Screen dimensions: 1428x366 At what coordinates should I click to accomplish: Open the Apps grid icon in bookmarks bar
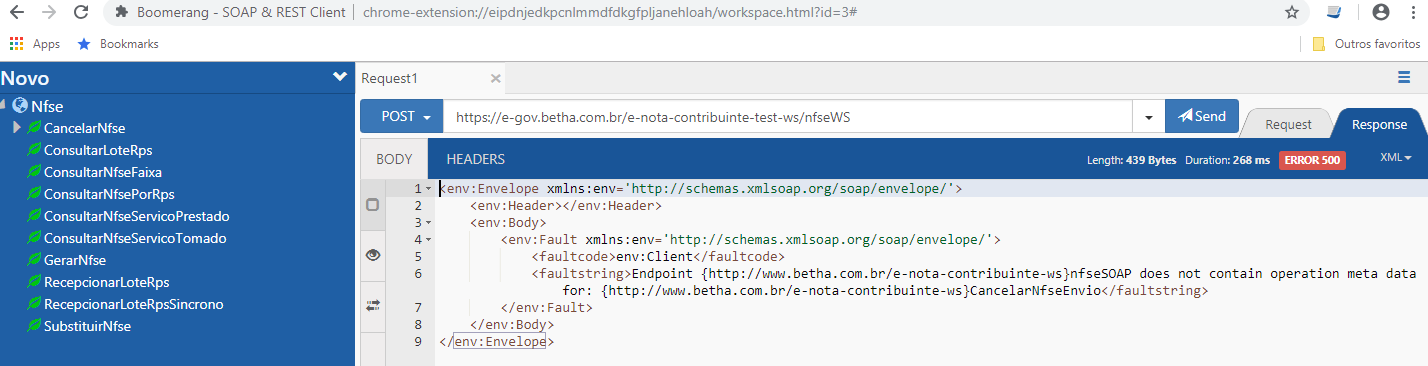(17, 44)
